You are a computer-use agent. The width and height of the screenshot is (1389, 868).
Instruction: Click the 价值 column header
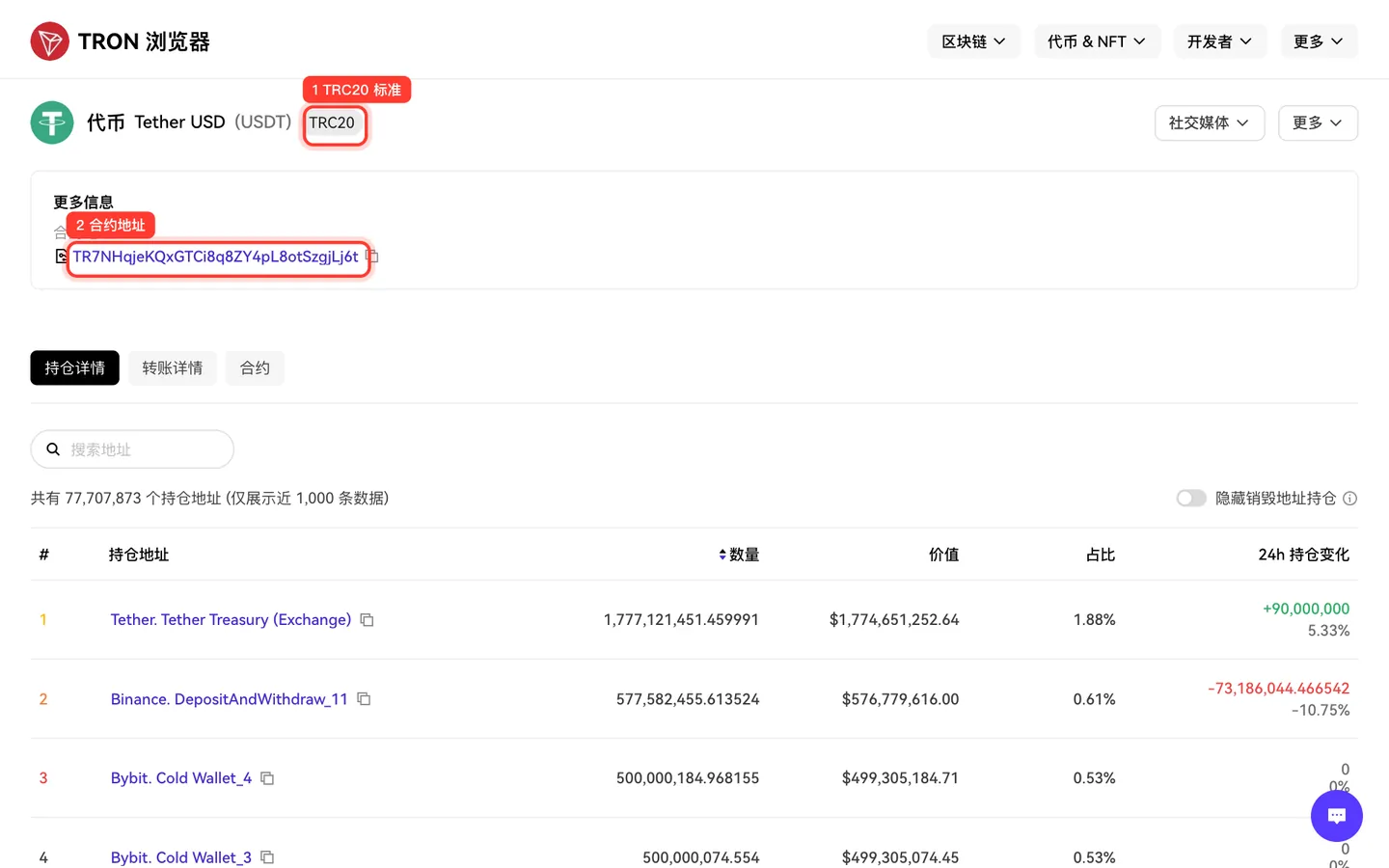943,555
